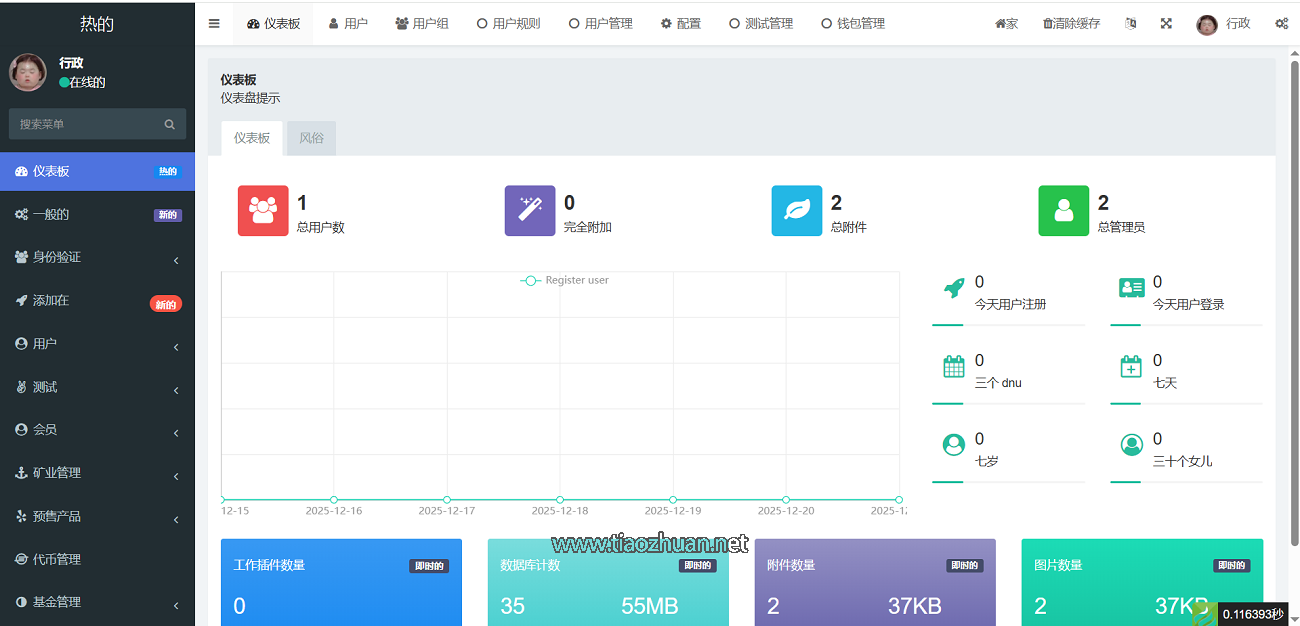Click the green total admins icon
This screenshot has height=626, width=1300.
click(x=1064, y=211)
